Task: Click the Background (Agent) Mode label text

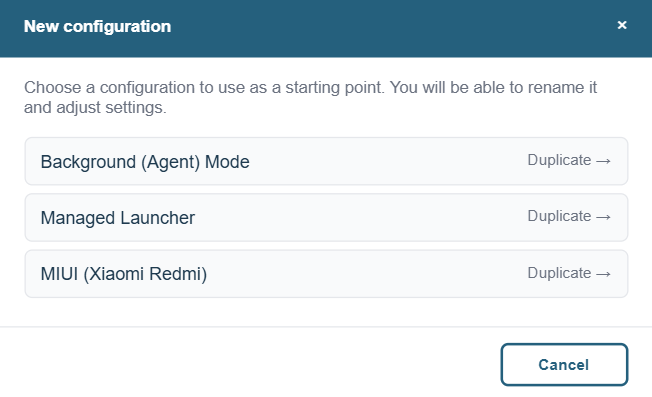Action: [x=145, y=162]
